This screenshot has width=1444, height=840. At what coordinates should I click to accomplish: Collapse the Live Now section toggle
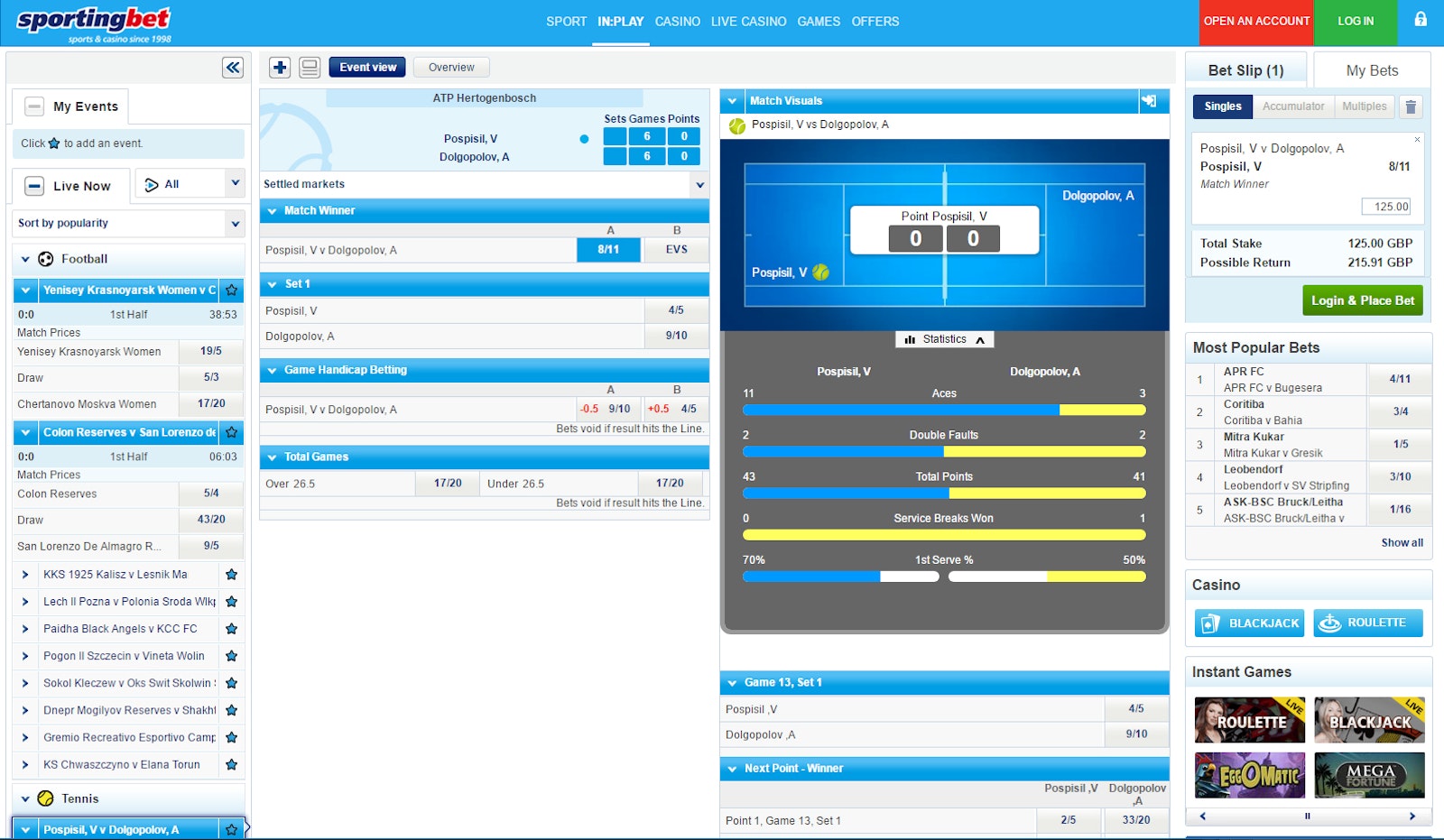coord(34,186)
